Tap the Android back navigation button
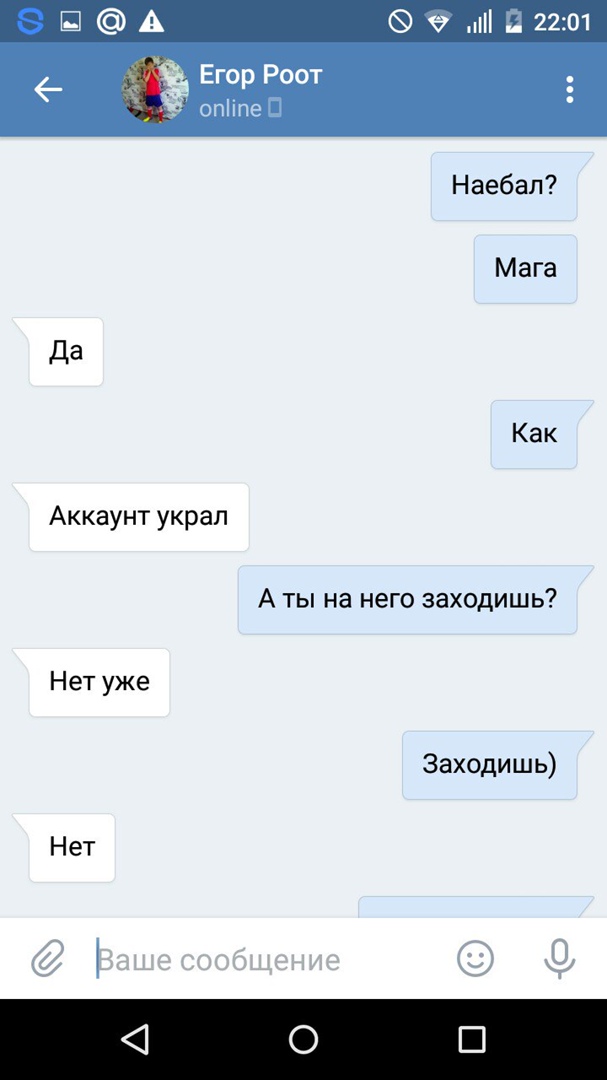607x1080 pixels. (x=135, y=1039)
